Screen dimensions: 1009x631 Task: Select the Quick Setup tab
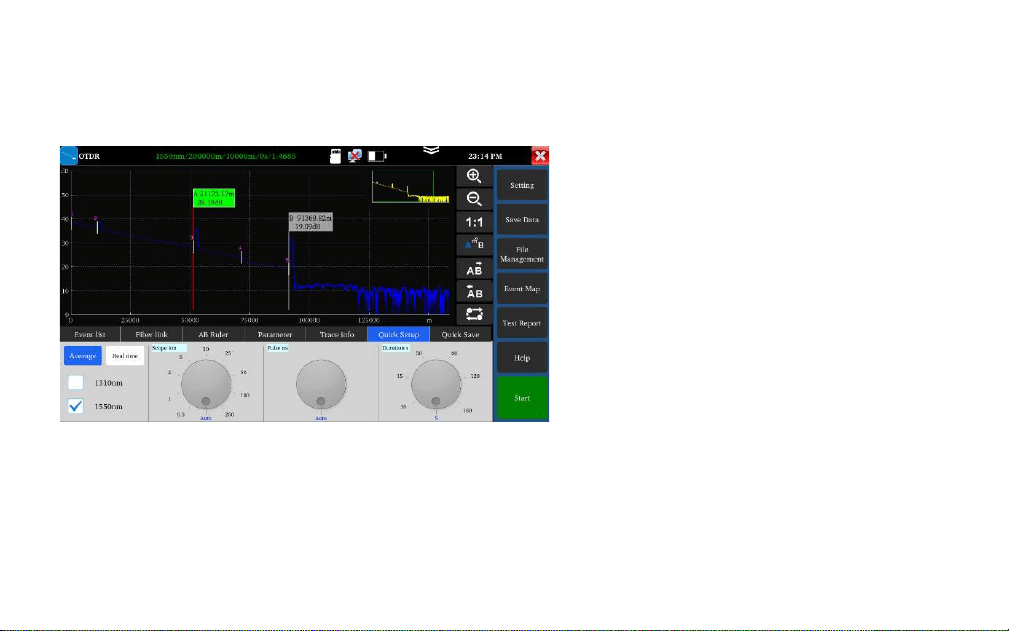[398, 334]
